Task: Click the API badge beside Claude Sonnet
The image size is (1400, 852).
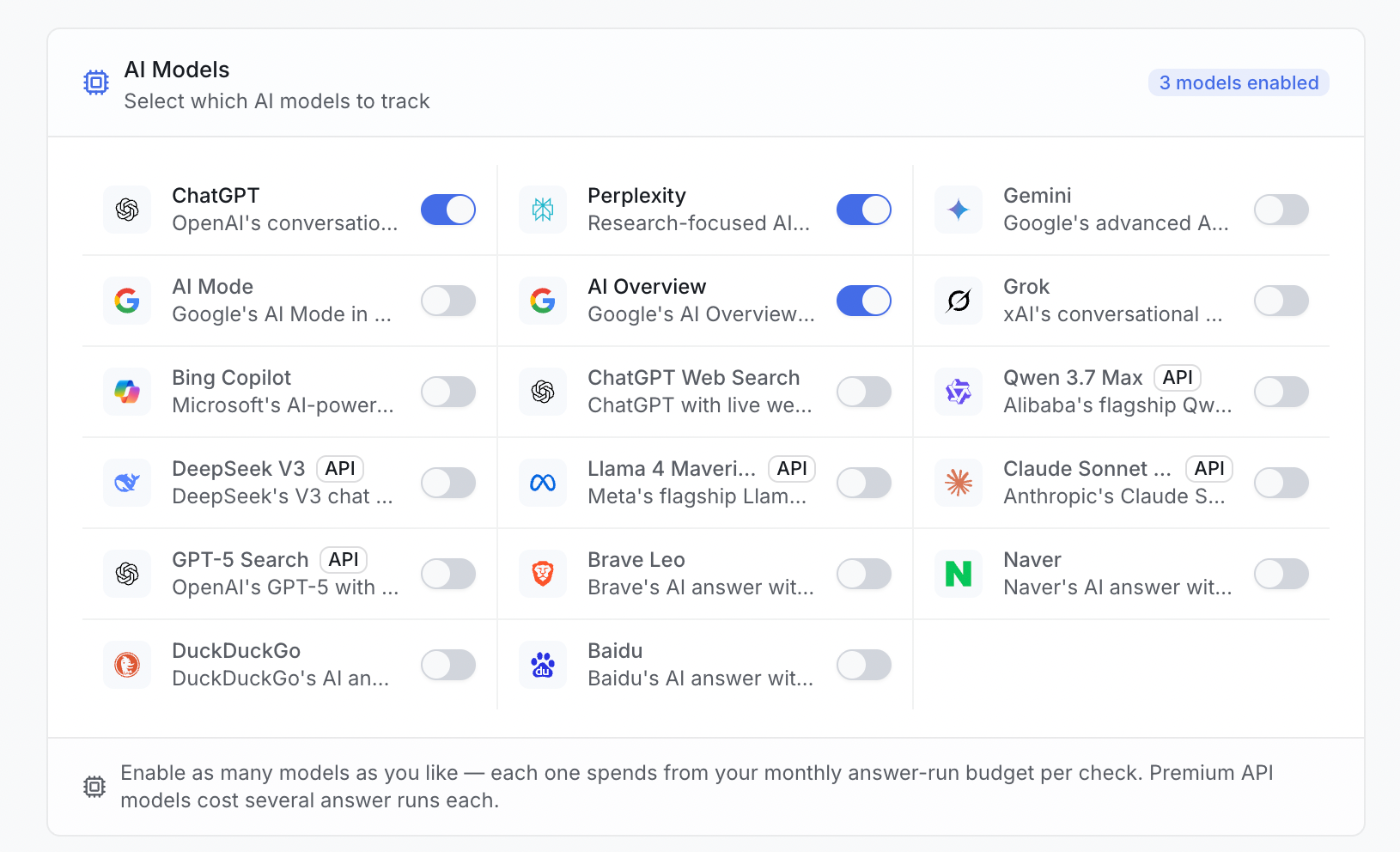Action: pyautogui.click(x=1209, y=469)
